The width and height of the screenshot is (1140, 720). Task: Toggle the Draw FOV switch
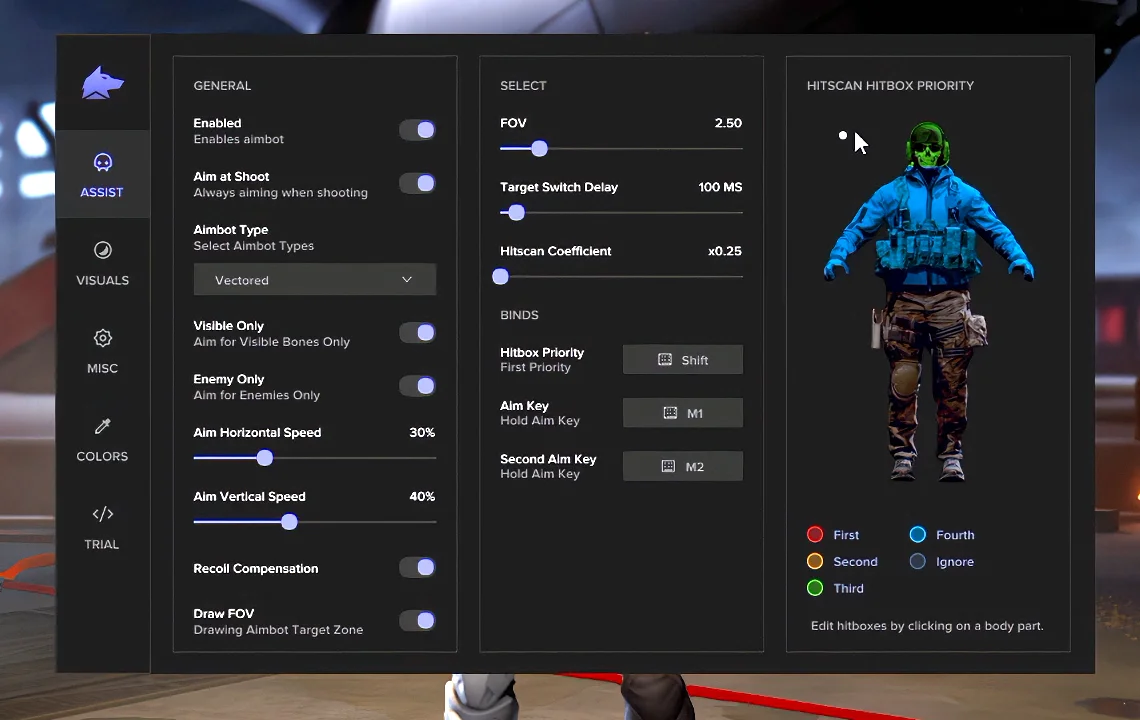pyautogui.click(x=417, y=620)
